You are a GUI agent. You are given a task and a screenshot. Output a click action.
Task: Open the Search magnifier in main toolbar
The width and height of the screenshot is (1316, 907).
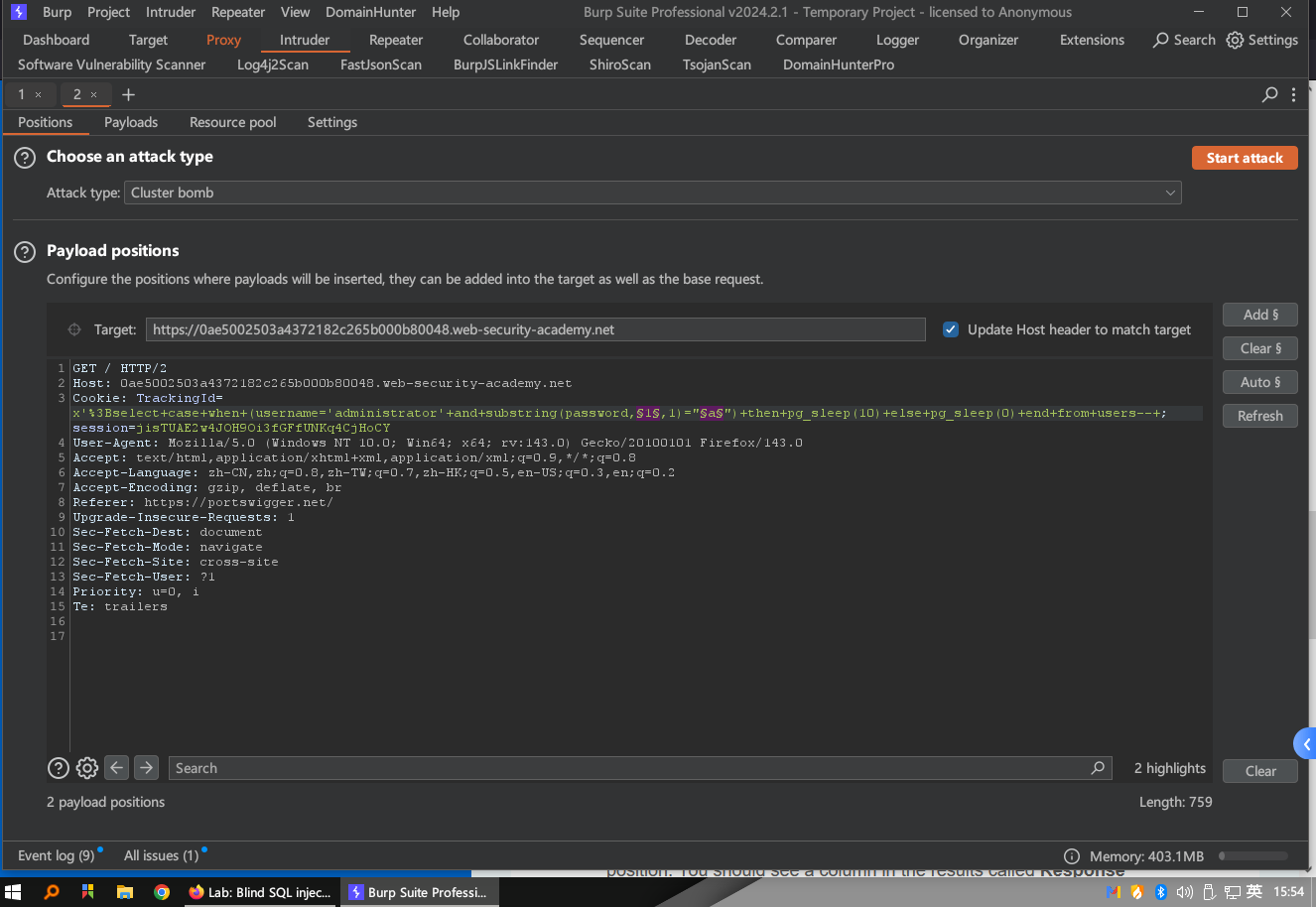(1161, 40)
